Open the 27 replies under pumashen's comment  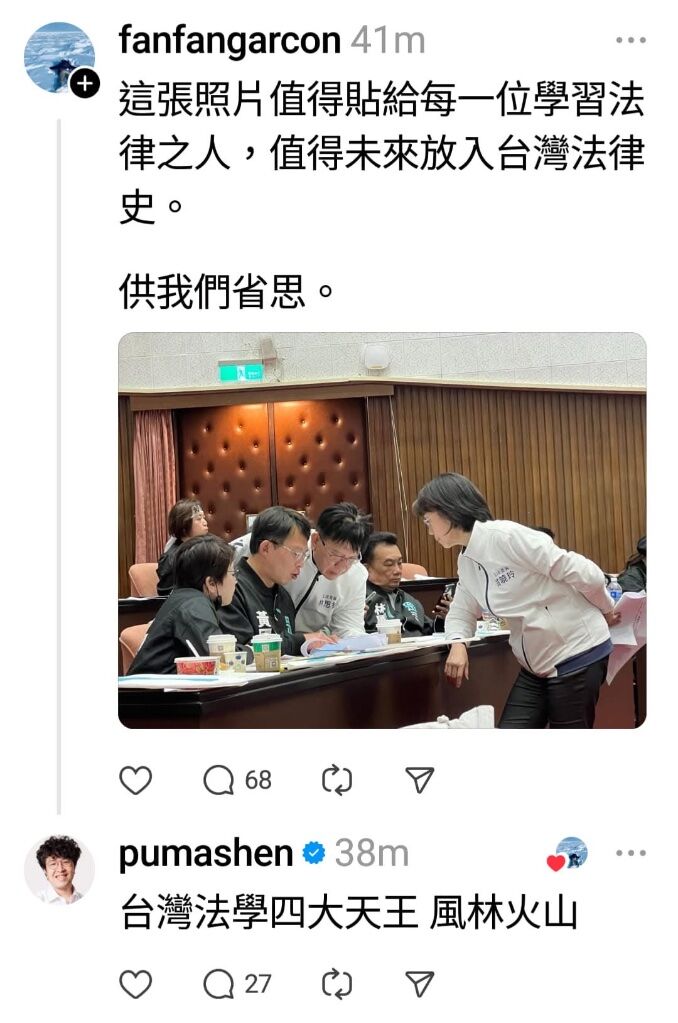coord(237,984)
